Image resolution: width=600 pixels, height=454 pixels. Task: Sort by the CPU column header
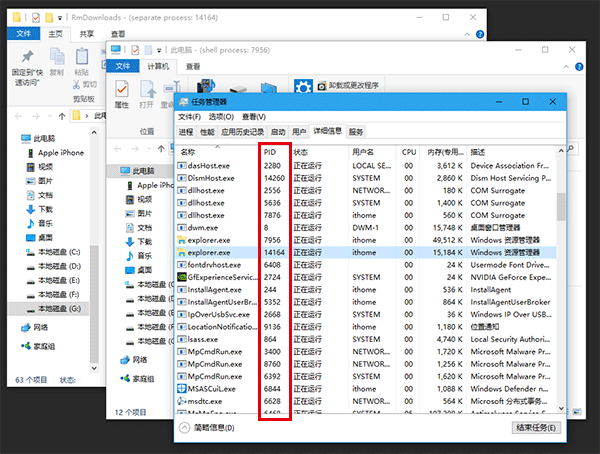(x=409, y=152)
